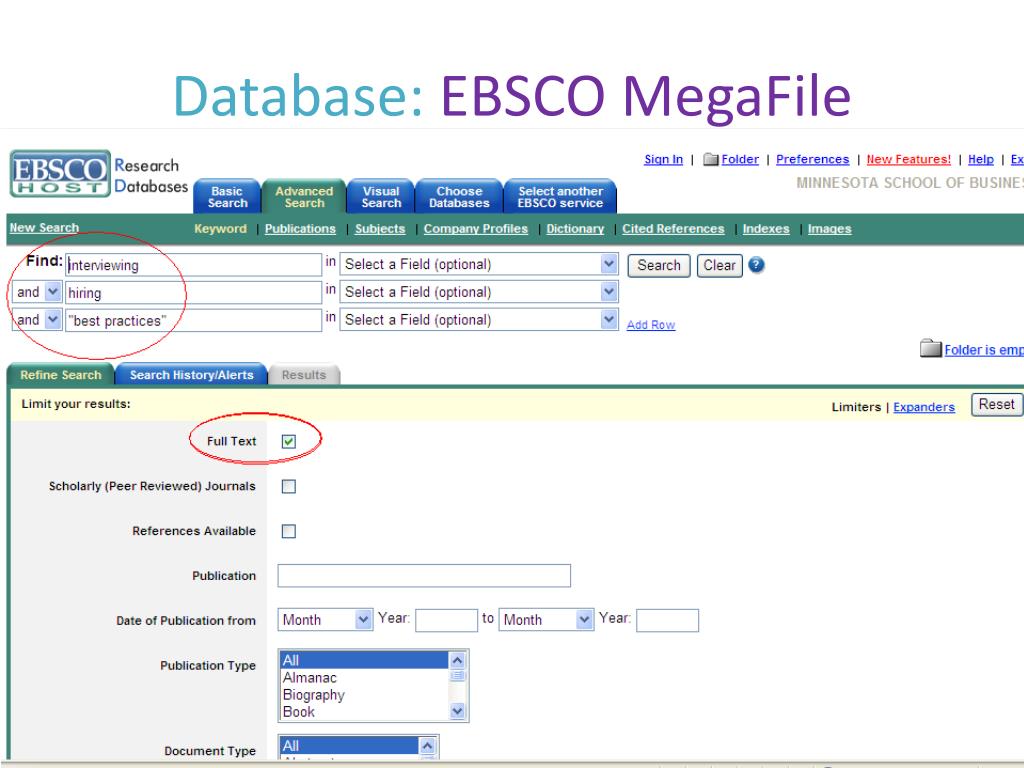The image size is (1024, 768).
Task: Open the Sign In link
Action: click(664, 159)
